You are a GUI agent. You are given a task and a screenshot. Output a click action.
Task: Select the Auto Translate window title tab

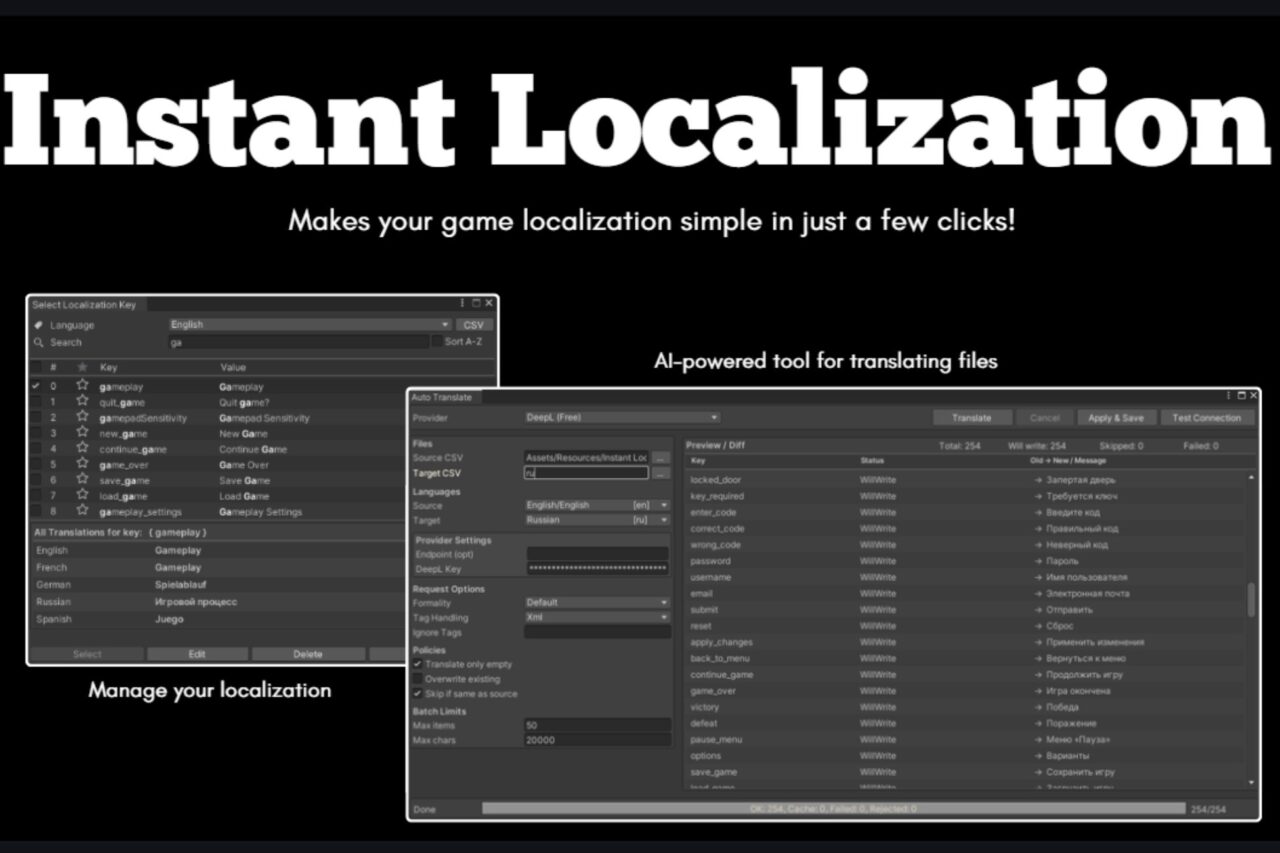pyautogui.click(x=444, y=396)
